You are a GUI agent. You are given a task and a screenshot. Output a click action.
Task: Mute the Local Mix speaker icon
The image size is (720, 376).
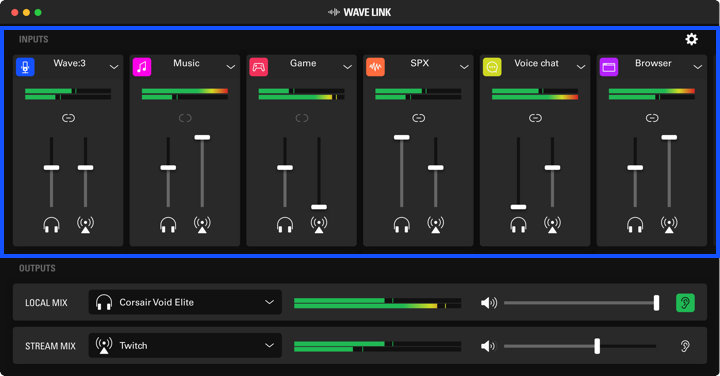click(x=489, y=303)
